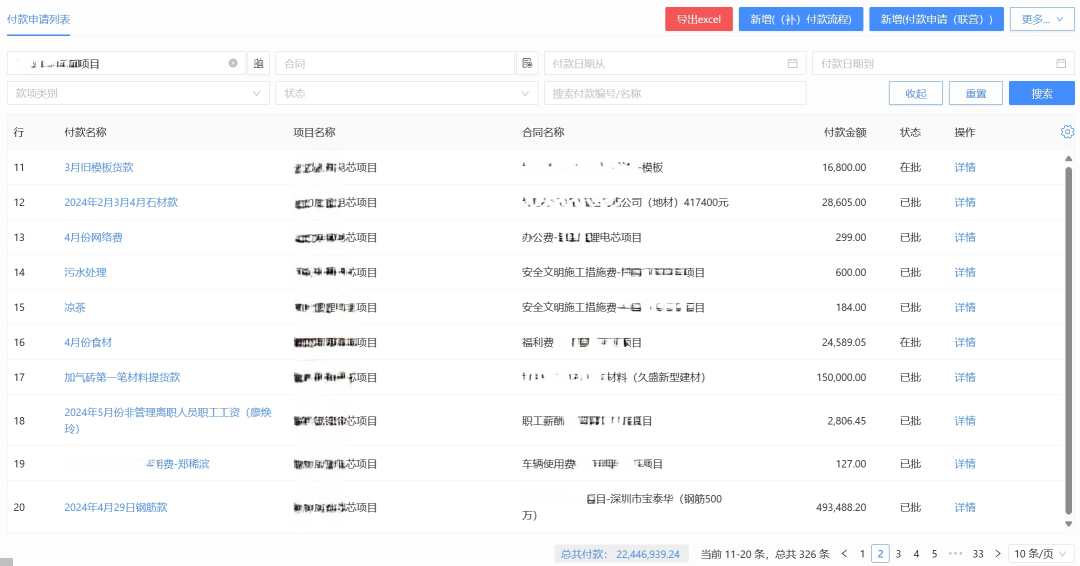Open 详情 for row 17
The image size is (1080, 566).
(964, 377)
